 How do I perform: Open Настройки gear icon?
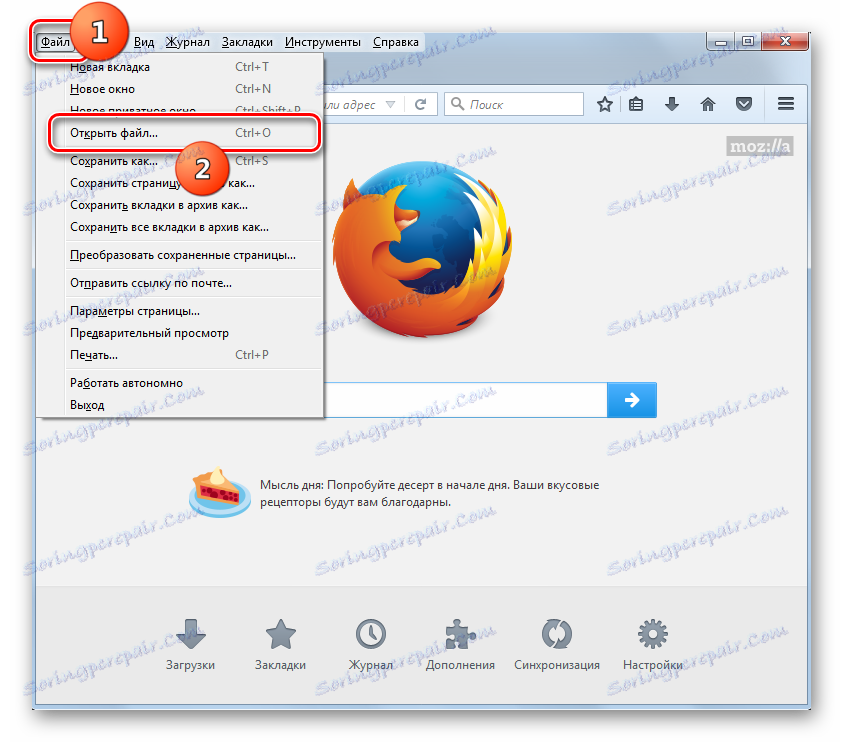[x=653, y=645]
